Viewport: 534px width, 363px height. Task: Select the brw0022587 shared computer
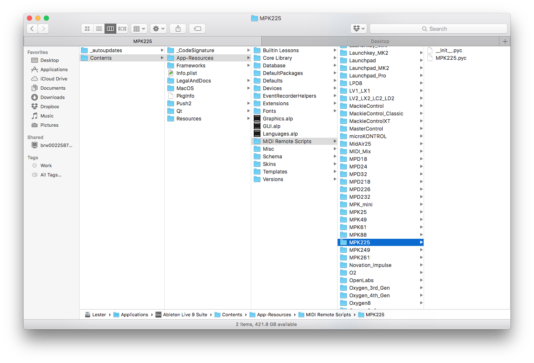(x=56, y=145)
